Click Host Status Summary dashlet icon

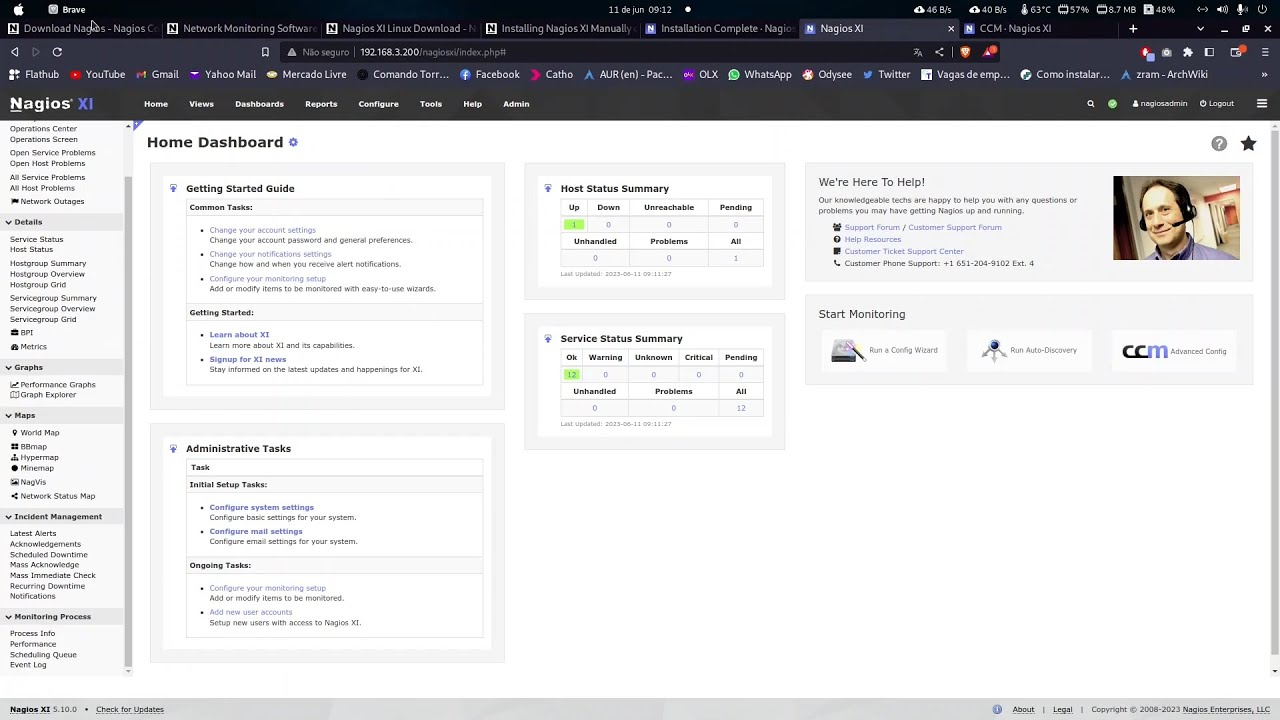pyautogui.click(x=548, y=188)
